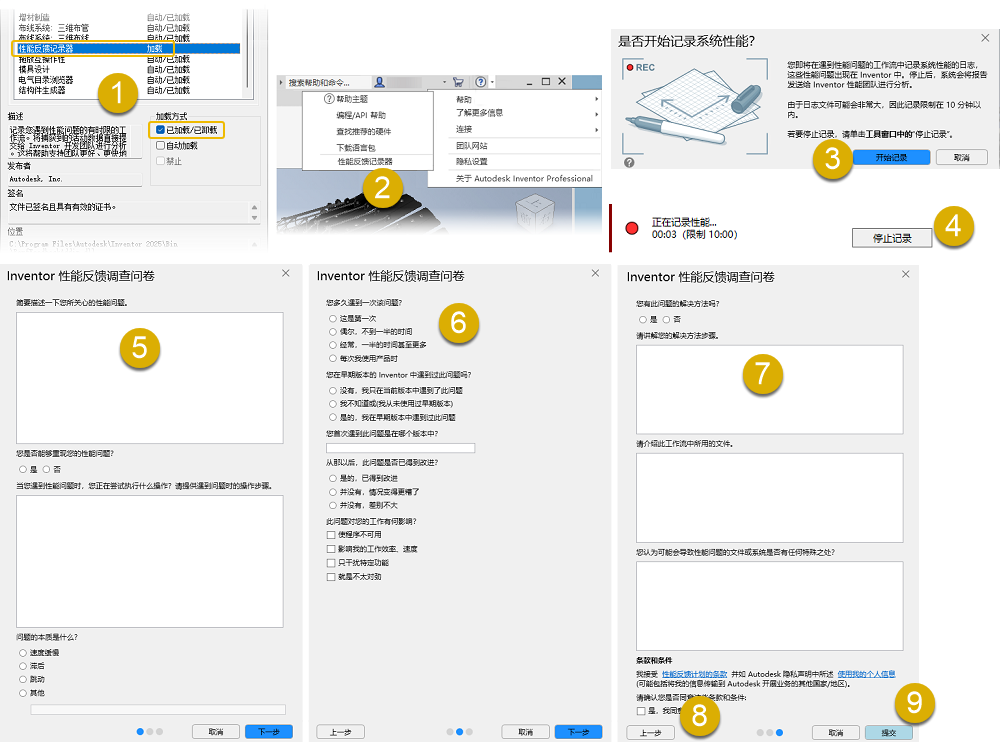Enable the 自动加载 checkbox
1000x742 pixels.
pyautogui.click(x=161, y=145)
